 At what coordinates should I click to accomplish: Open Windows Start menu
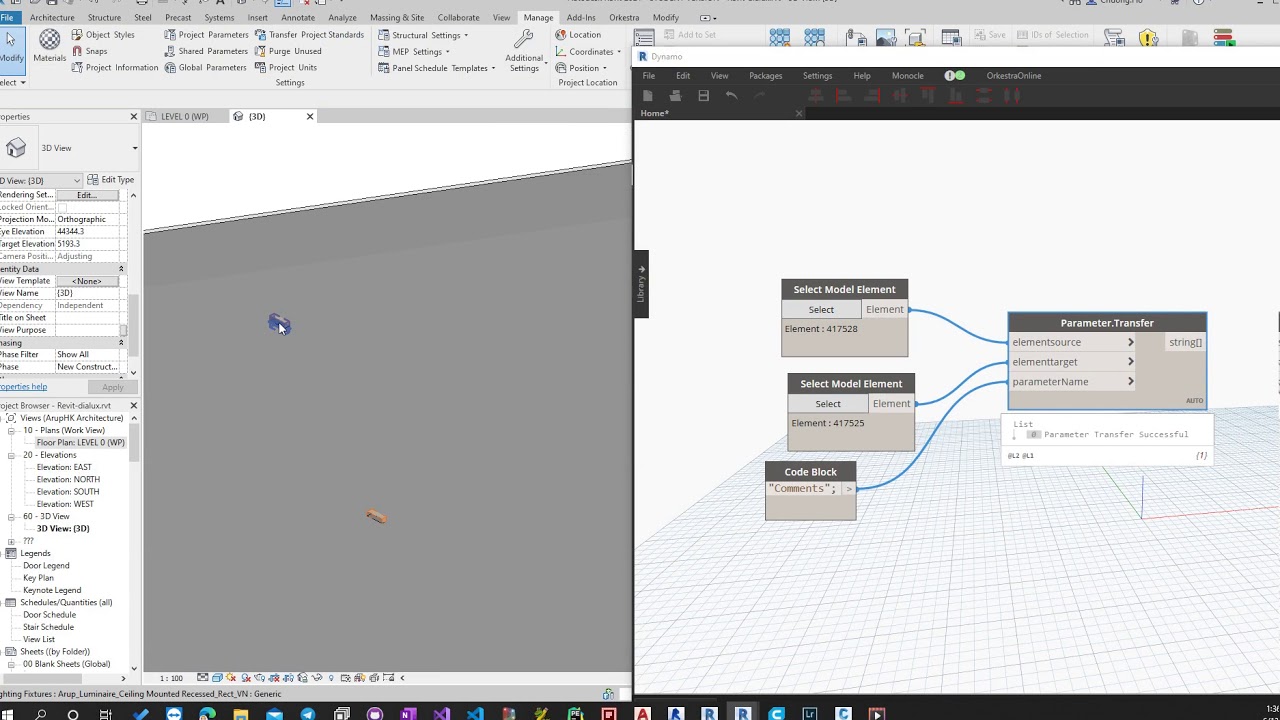click(x=7, y=714)
